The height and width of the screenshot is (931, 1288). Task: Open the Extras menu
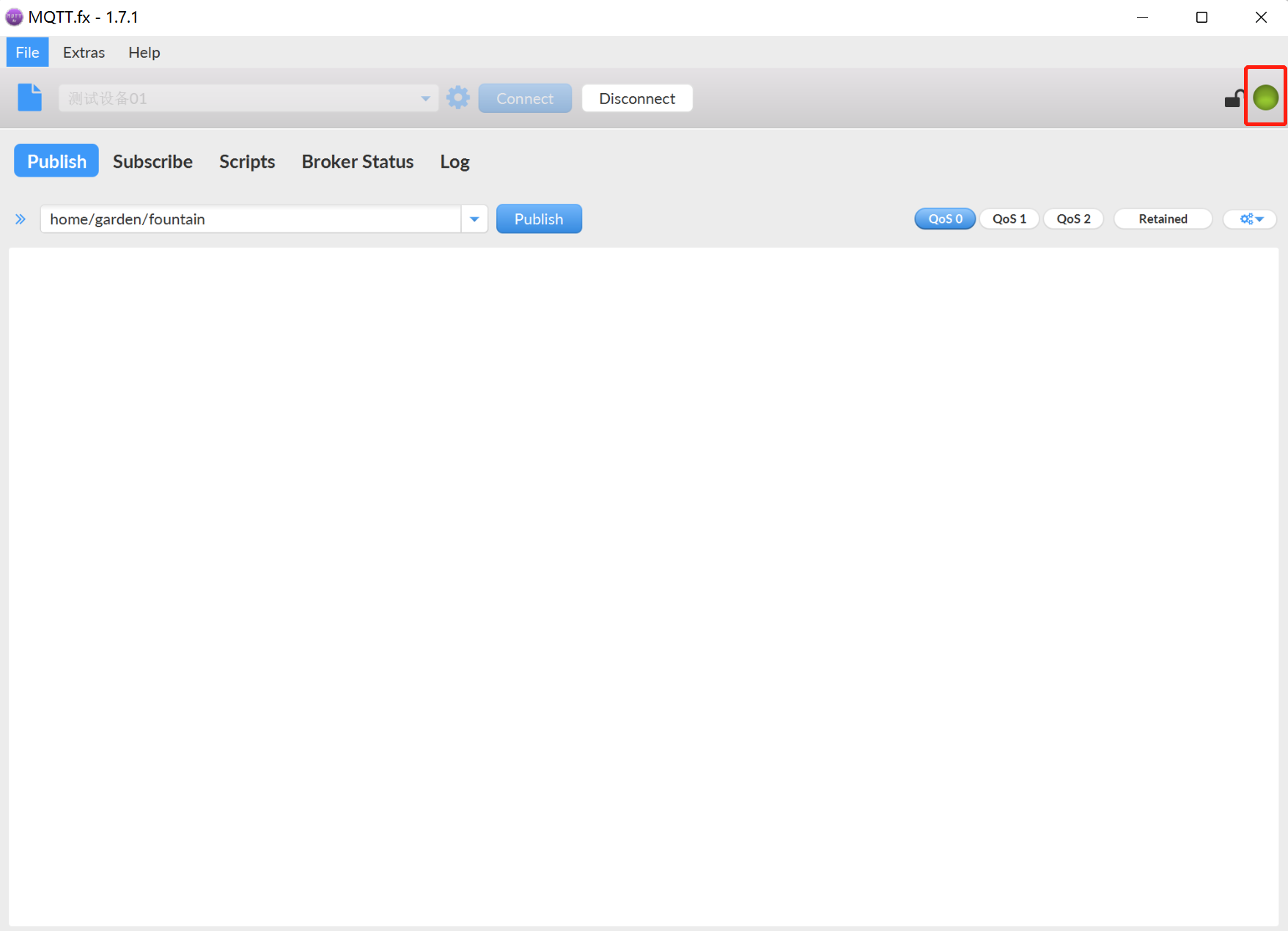pyautogui.click(x=84, y=52)
